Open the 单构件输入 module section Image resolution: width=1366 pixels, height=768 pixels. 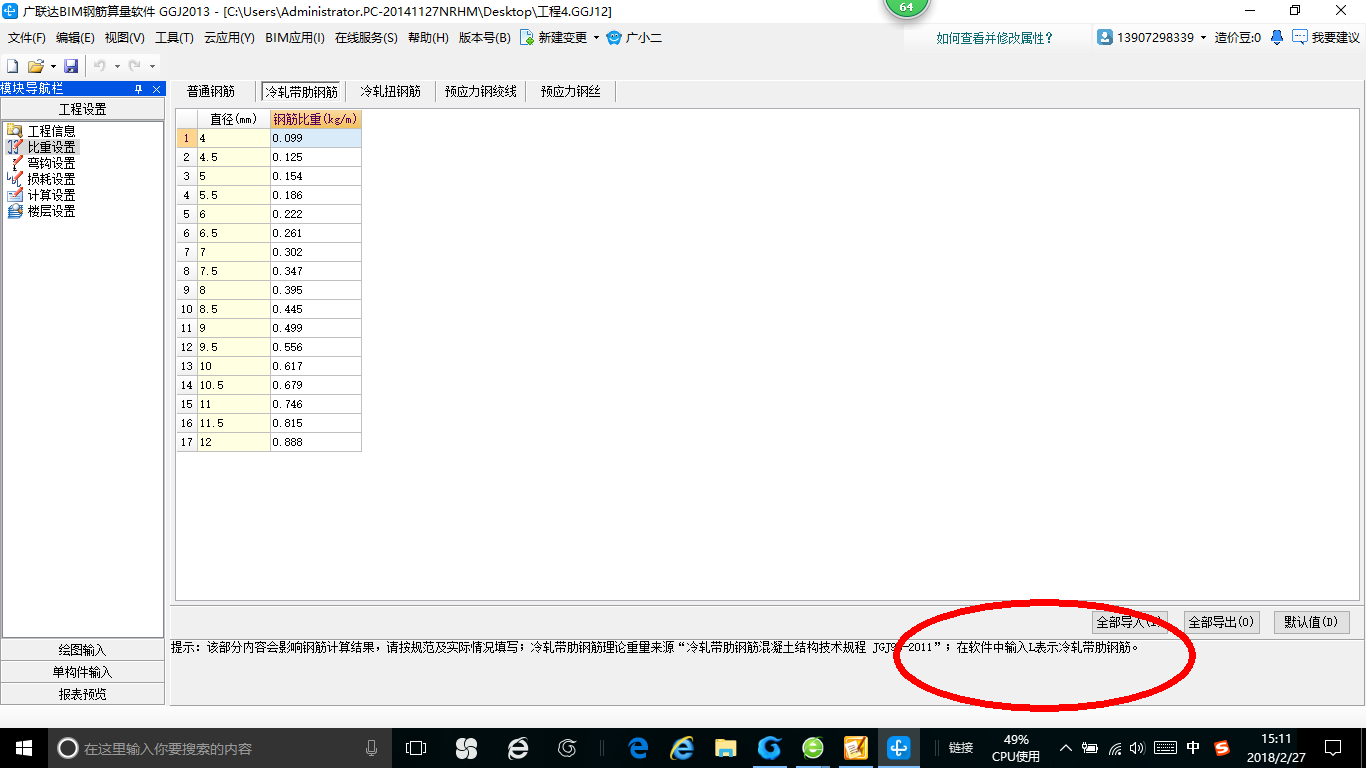pyautogui.click(x=82, y=672)
